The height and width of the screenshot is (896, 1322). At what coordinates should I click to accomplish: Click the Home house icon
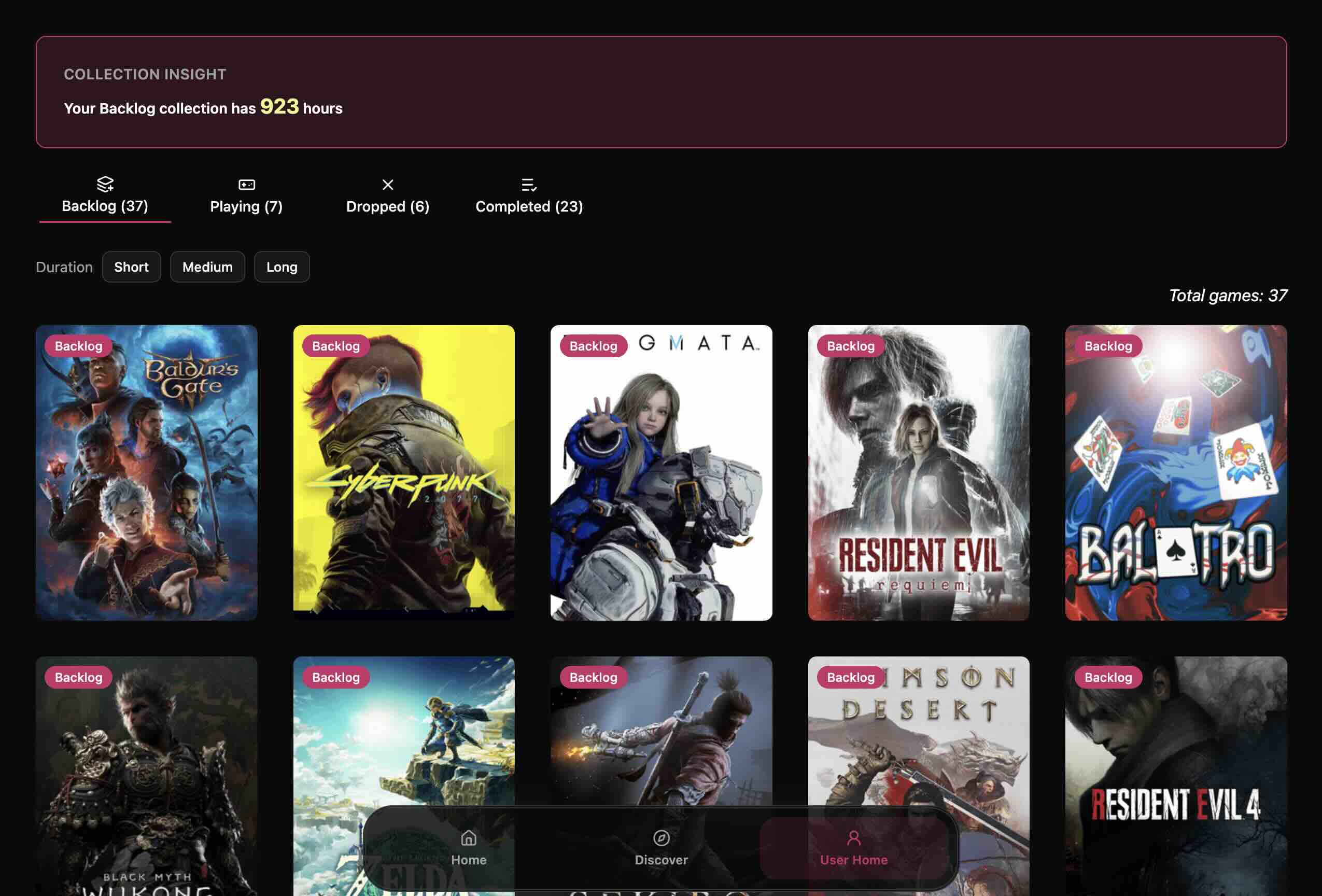[469, 837]
